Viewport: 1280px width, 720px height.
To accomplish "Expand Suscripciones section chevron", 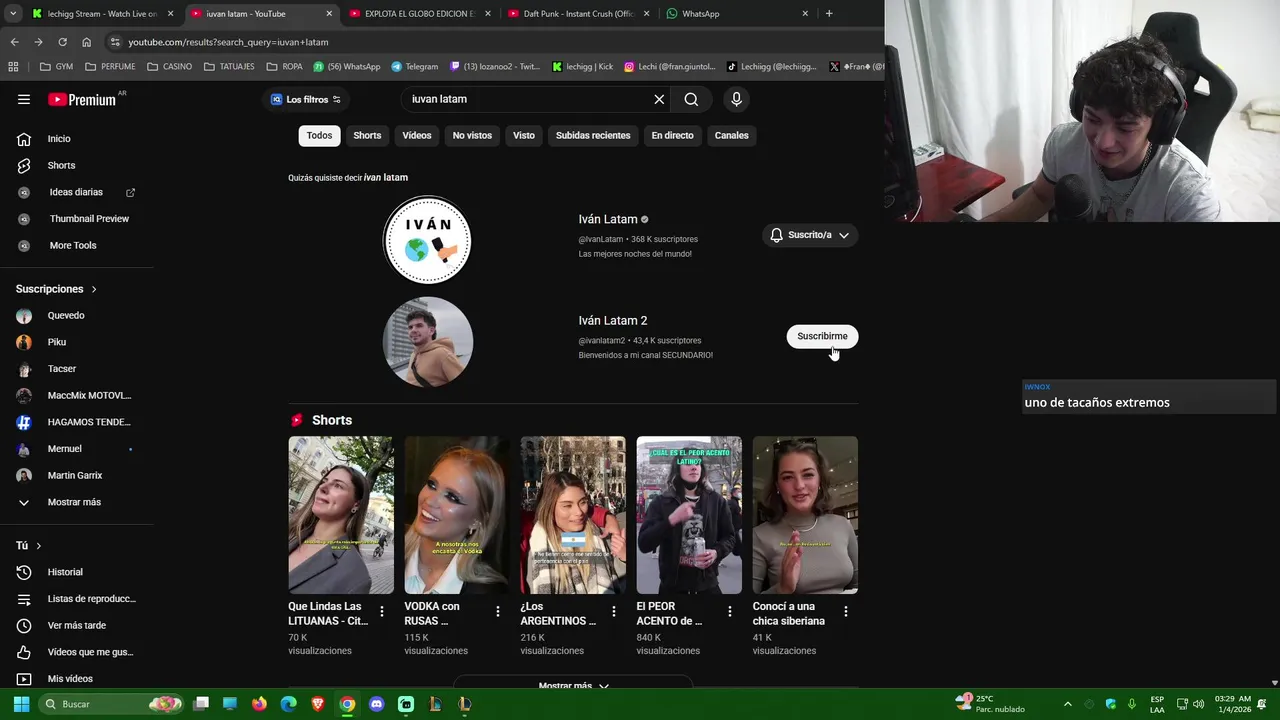I will (x=94, y=289).
